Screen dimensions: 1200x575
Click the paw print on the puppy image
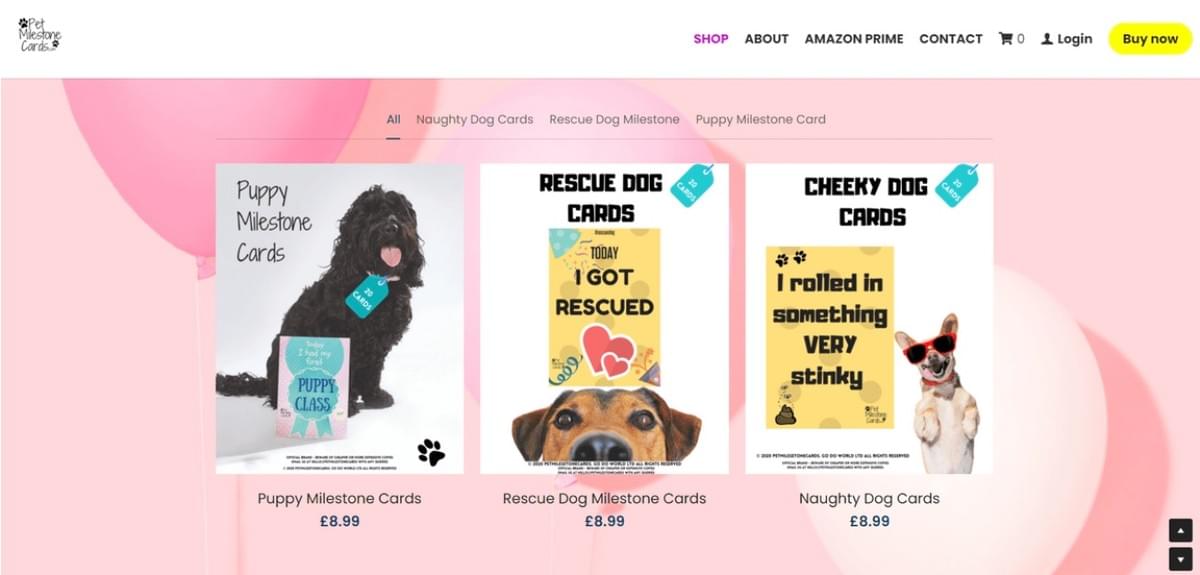[x=431, y=452]
